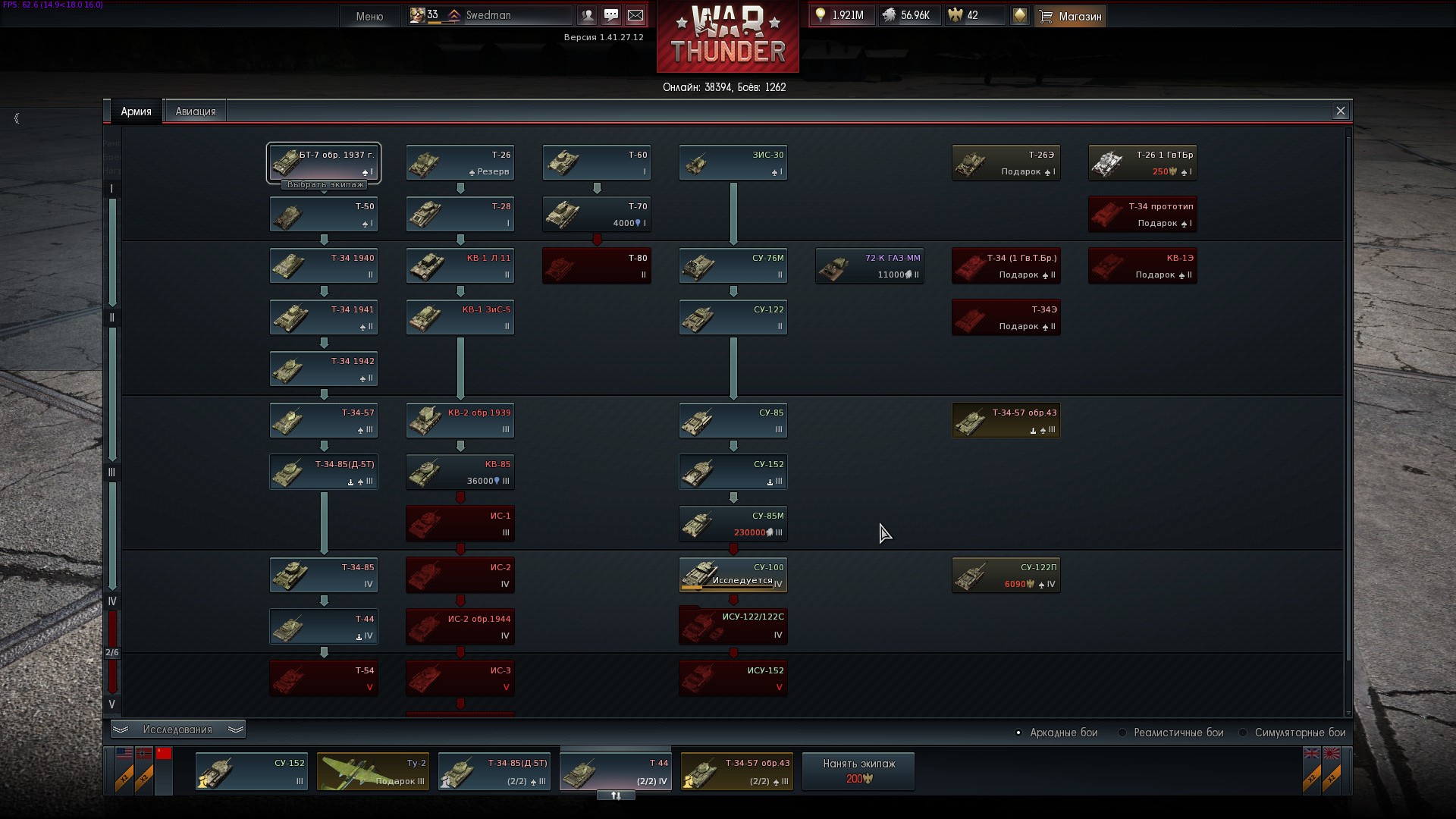
Task: Open the mail envelope icon
Action: [x=635, y=15]
